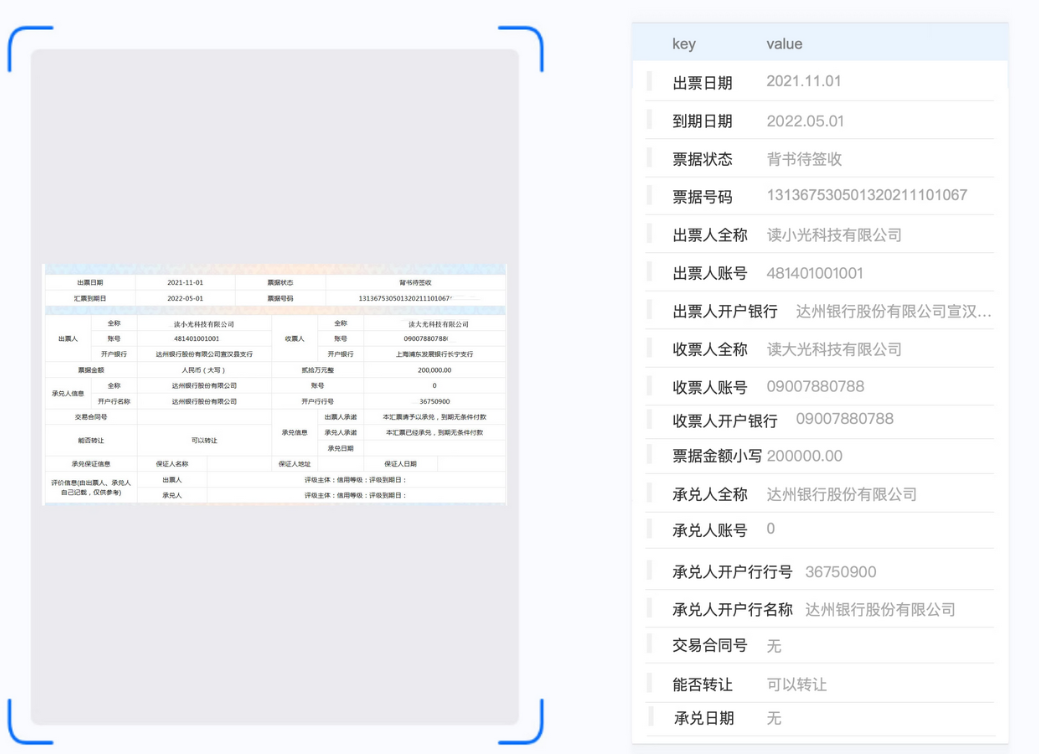This screenshot has height=754, width=1039.
Task: Select the 票据金额小写 value 200000.00
Action: click(x=804, y=456)
